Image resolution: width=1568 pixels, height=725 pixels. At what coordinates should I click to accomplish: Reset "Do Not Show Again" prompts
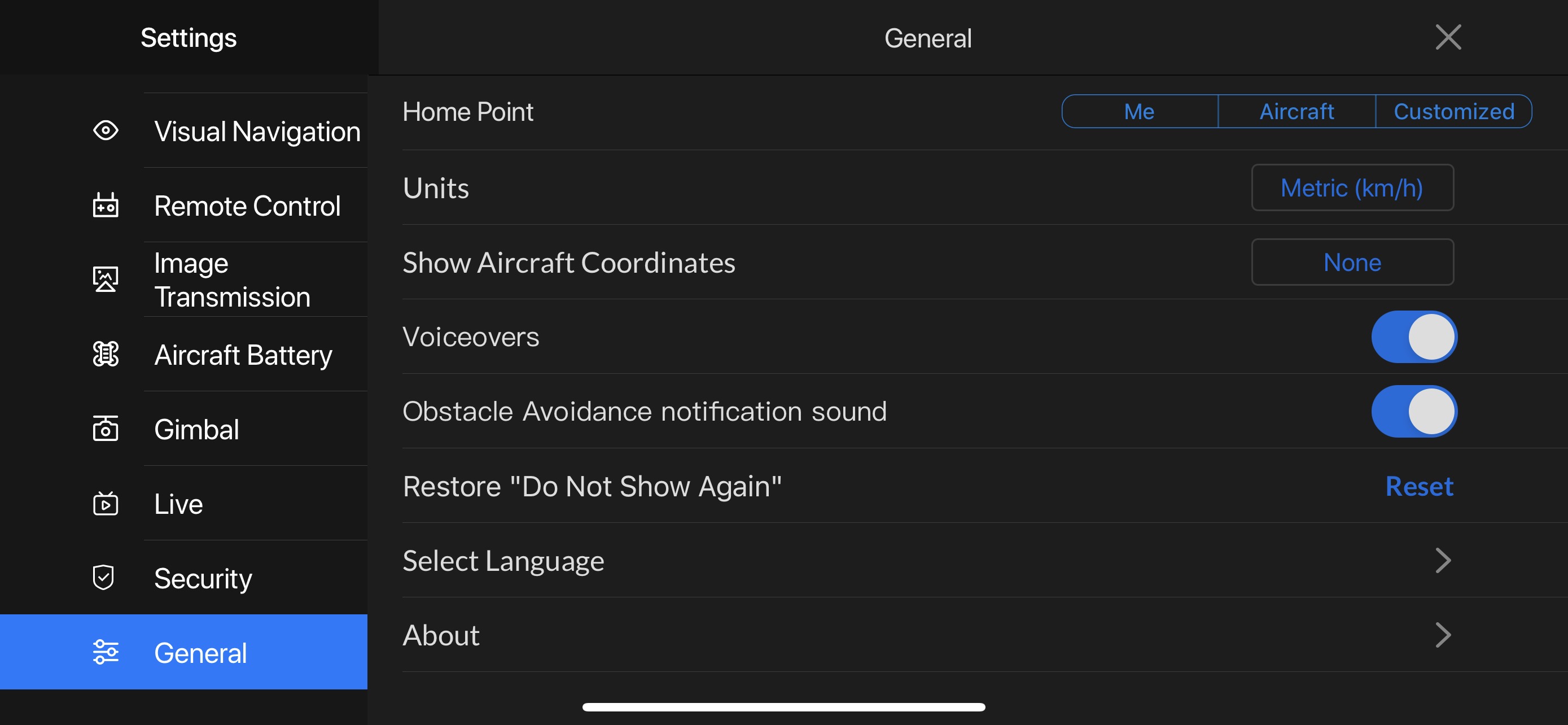point(1419,486)
